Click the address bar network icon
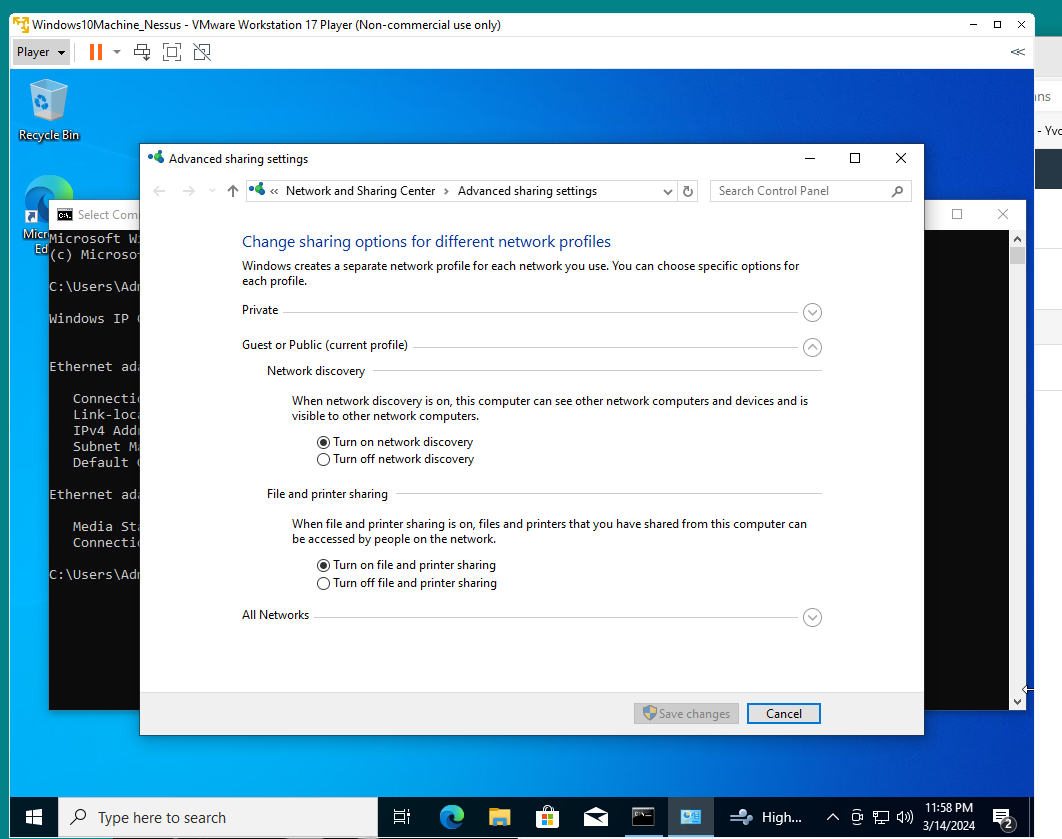The height and width of the screenshot is (839, 1062). pos(257,190)
